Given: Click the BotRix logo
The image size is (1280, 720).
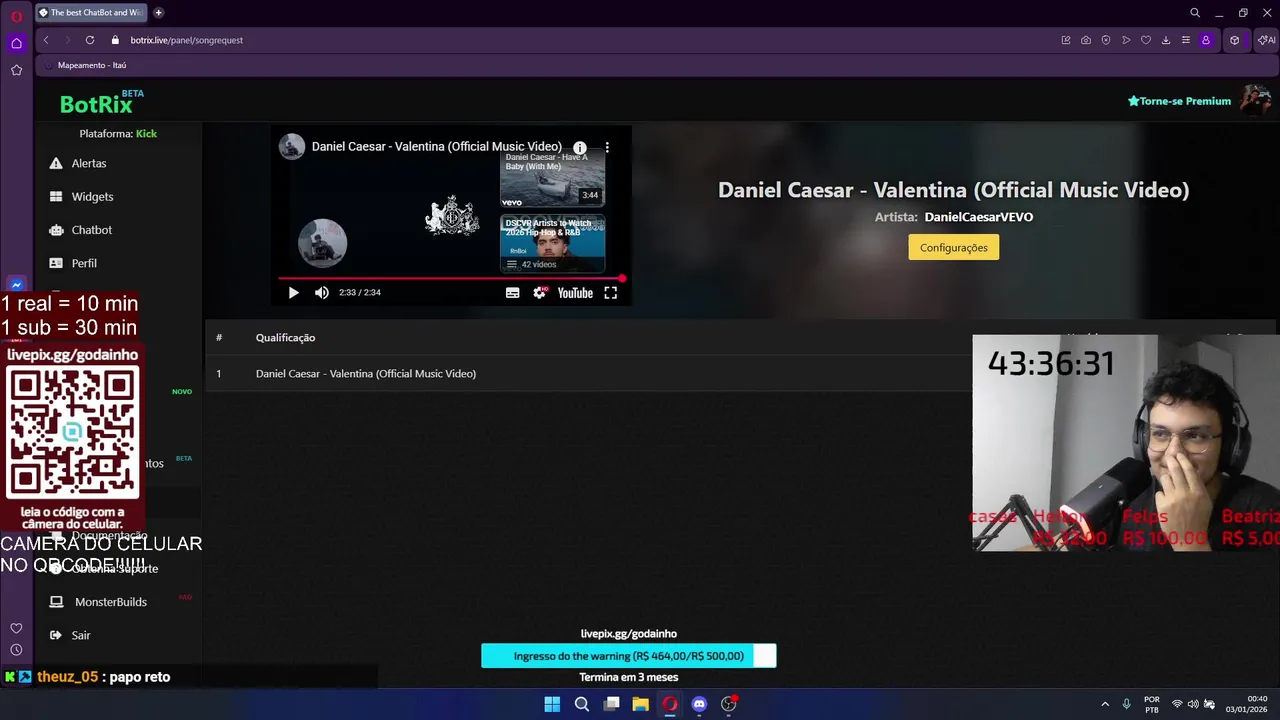Looking at the screenshot, I should click(x=97, y=103).
